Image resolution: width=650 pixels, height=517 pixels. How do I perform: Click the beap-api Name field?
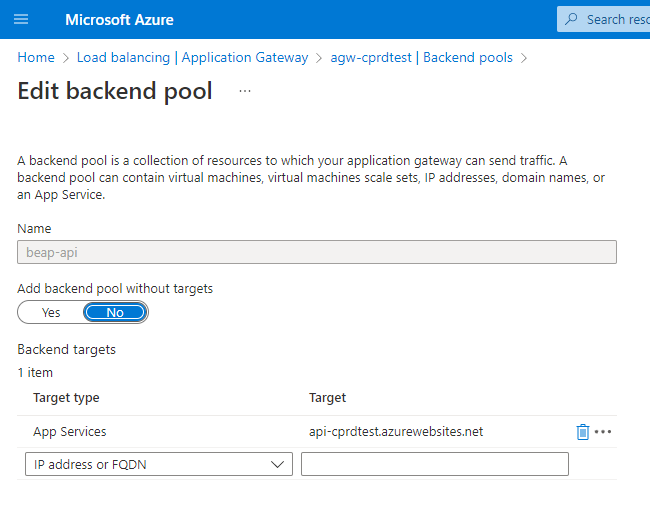317,252
